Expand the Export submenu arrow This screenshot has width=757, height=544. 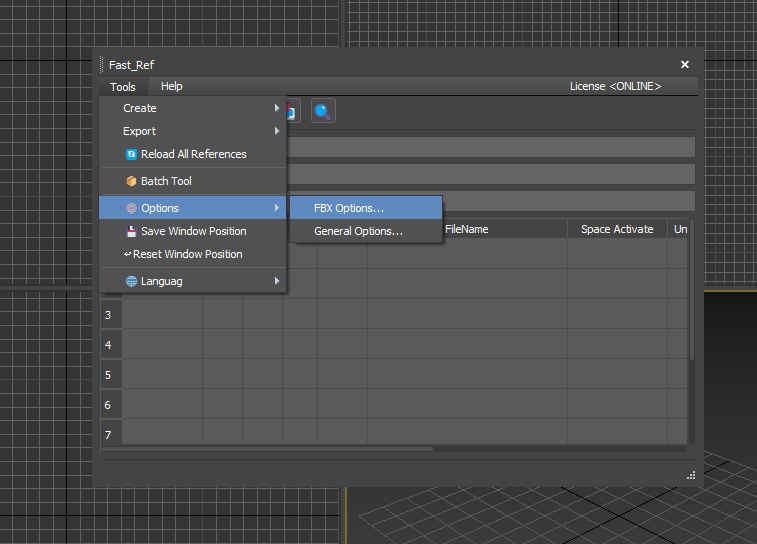(x=277, y=131)
